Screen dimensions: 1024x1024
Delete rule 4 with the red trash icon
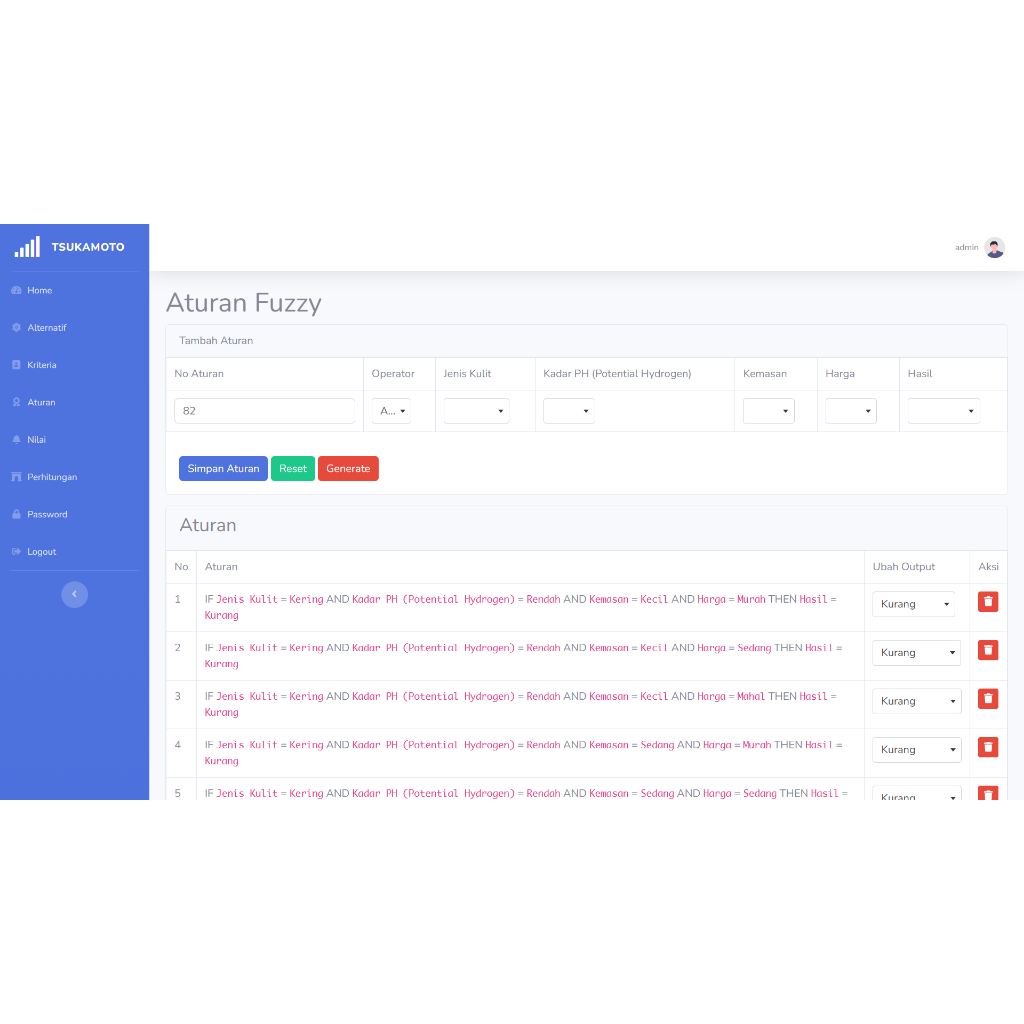point(987,747)
